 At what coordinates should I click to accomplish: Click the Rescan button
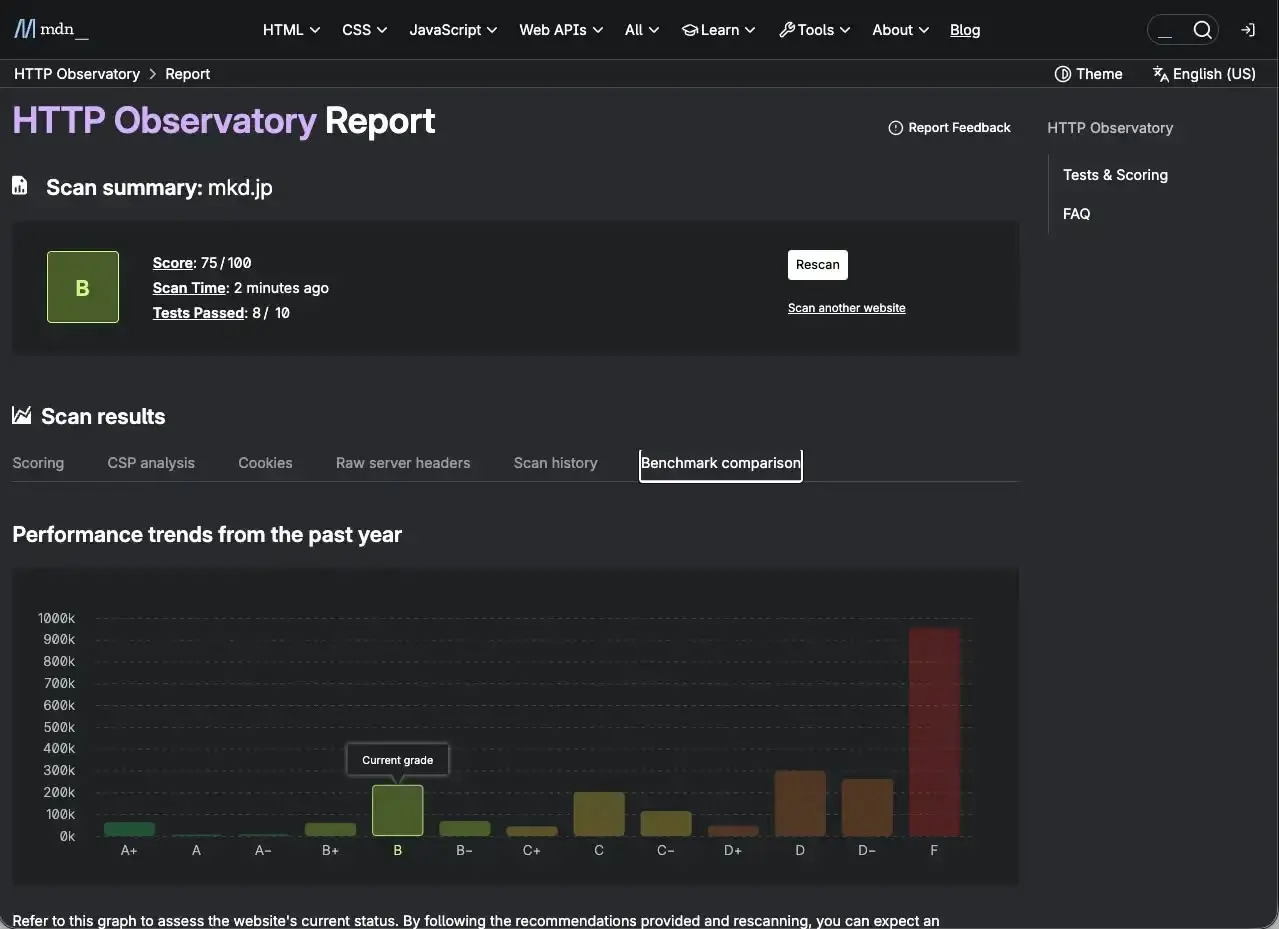(x=818, y=265)
